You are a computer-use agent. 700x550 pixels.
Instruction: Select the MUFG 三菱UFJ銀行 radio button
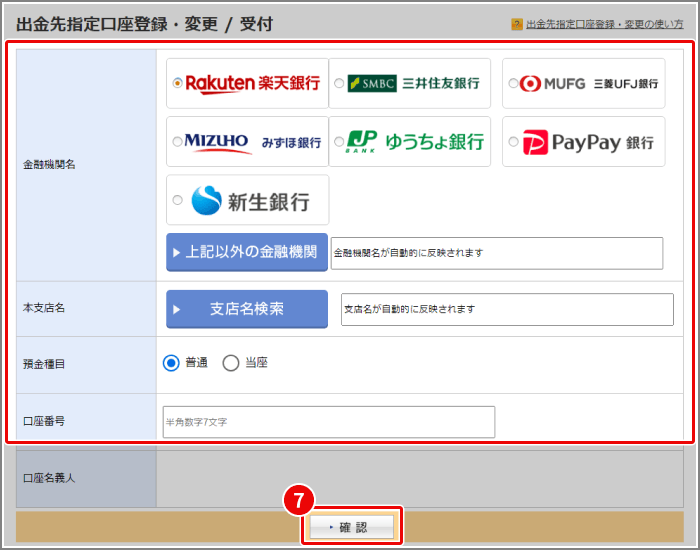[513, 83]
